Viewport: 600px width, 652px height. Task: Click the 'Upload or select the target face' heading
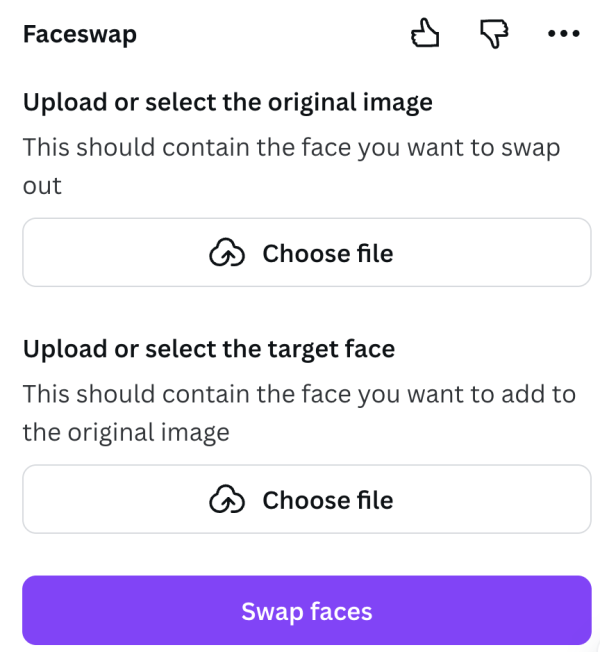tap(208, 349)
